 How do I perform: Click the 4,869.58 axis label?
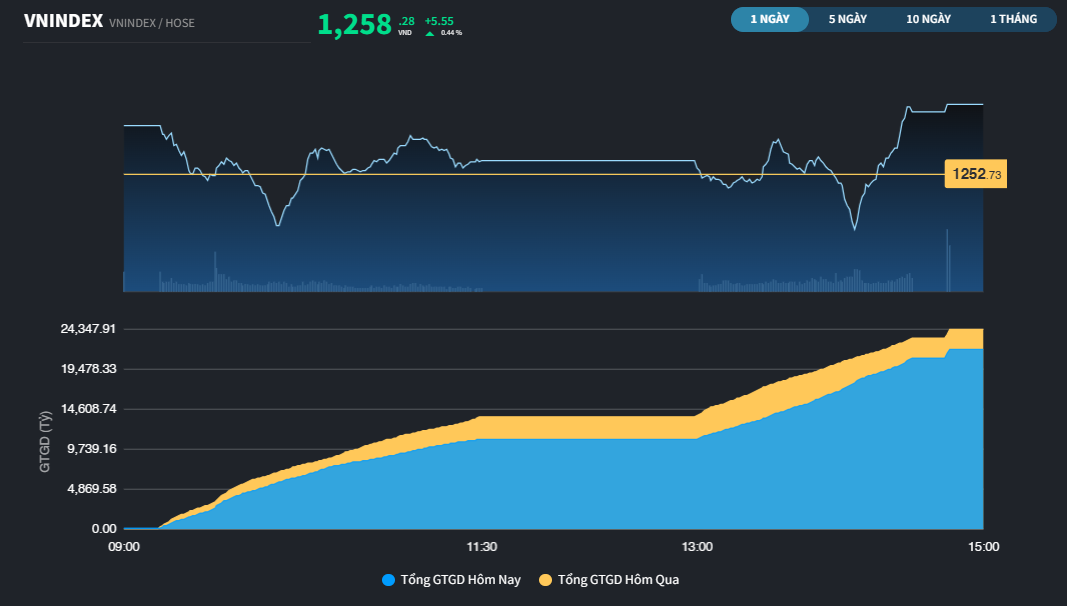coord(92,489)
